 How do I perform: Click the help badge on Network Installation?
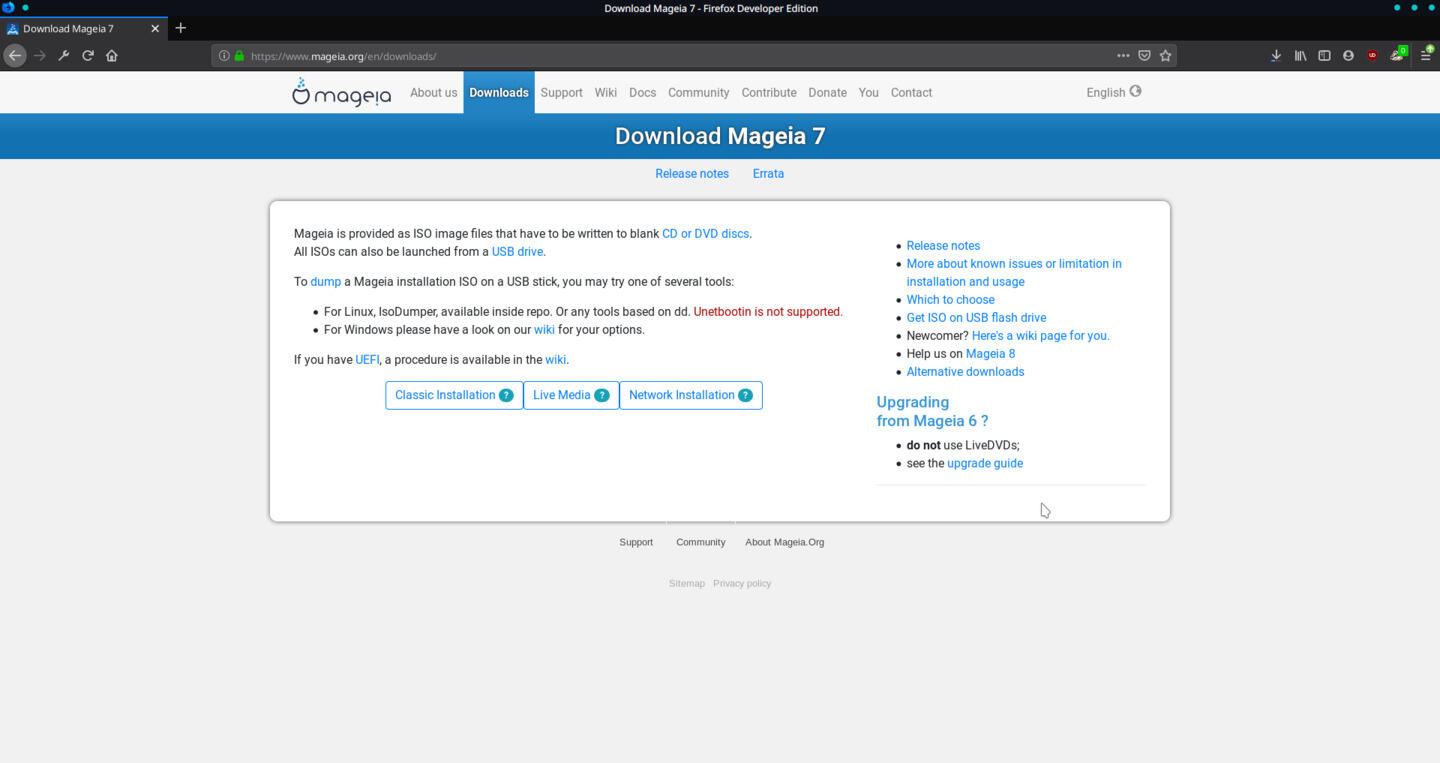[745, 395]
